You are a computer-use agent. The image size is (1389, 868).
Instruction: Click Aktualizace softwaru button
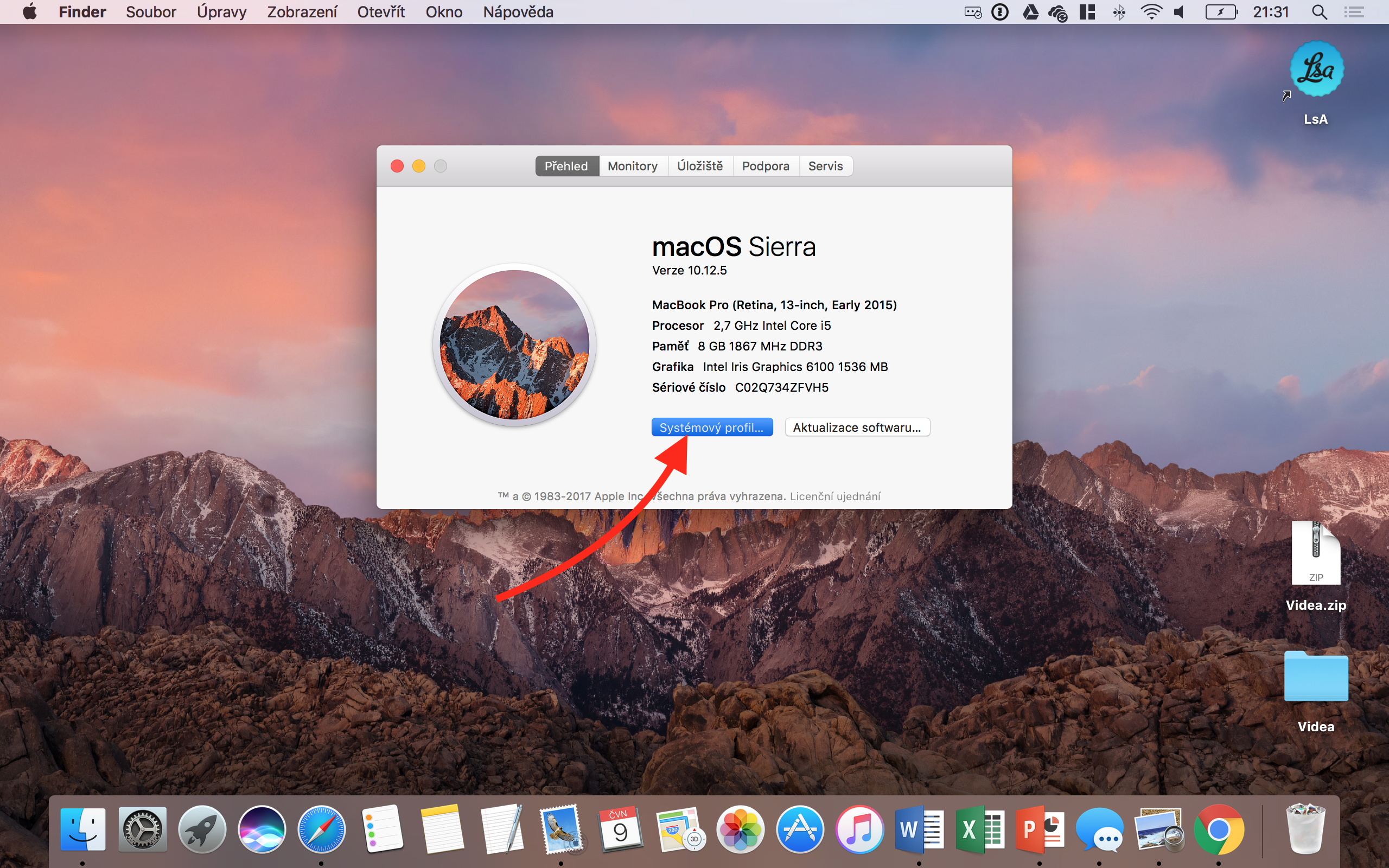tap(857, 427)
